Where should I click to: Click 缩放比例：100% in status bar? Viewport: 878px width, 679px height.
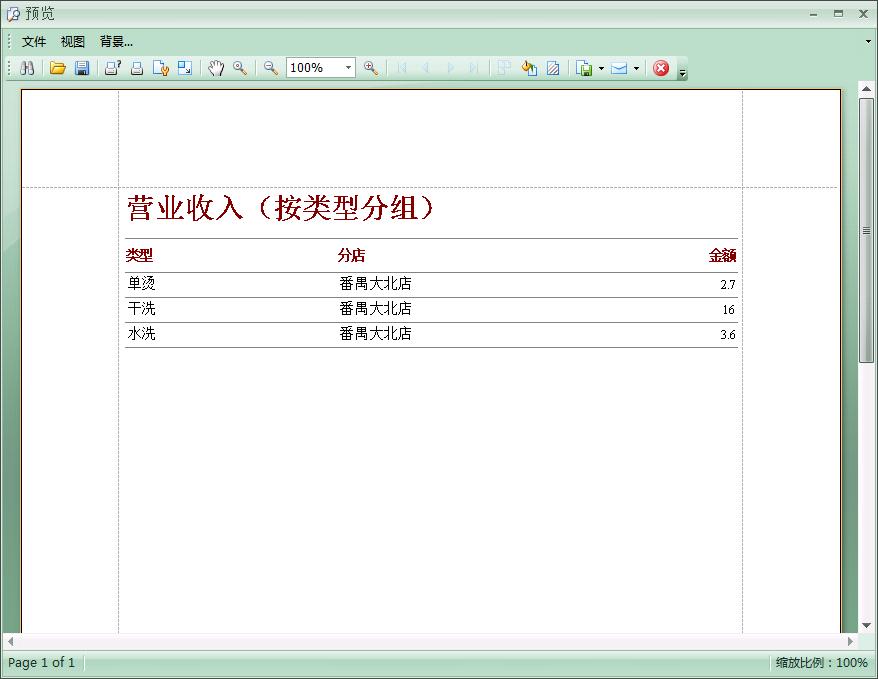pyautogui.click(x=821, y=663)
